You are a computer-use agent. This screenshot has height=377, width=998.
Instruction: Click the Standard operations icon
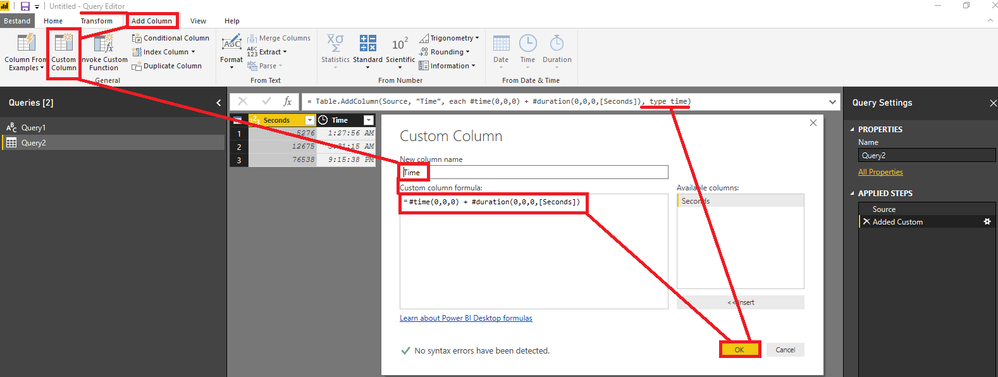click(x=367, y=43)
